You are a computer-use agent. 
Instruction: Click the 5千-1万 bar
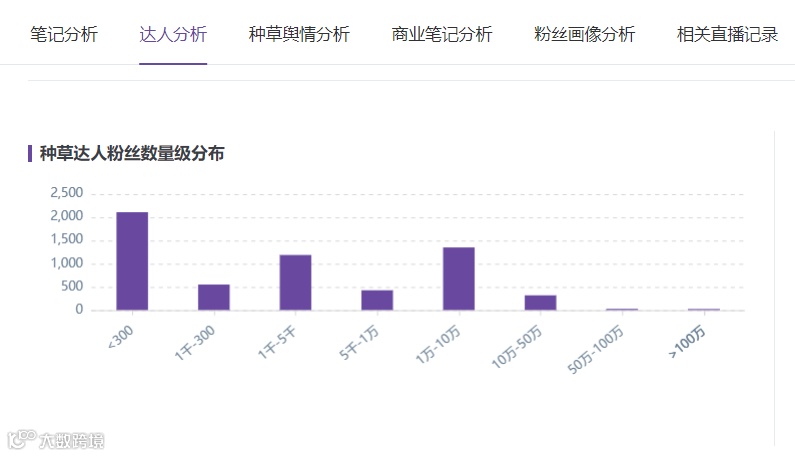point(377,300)
